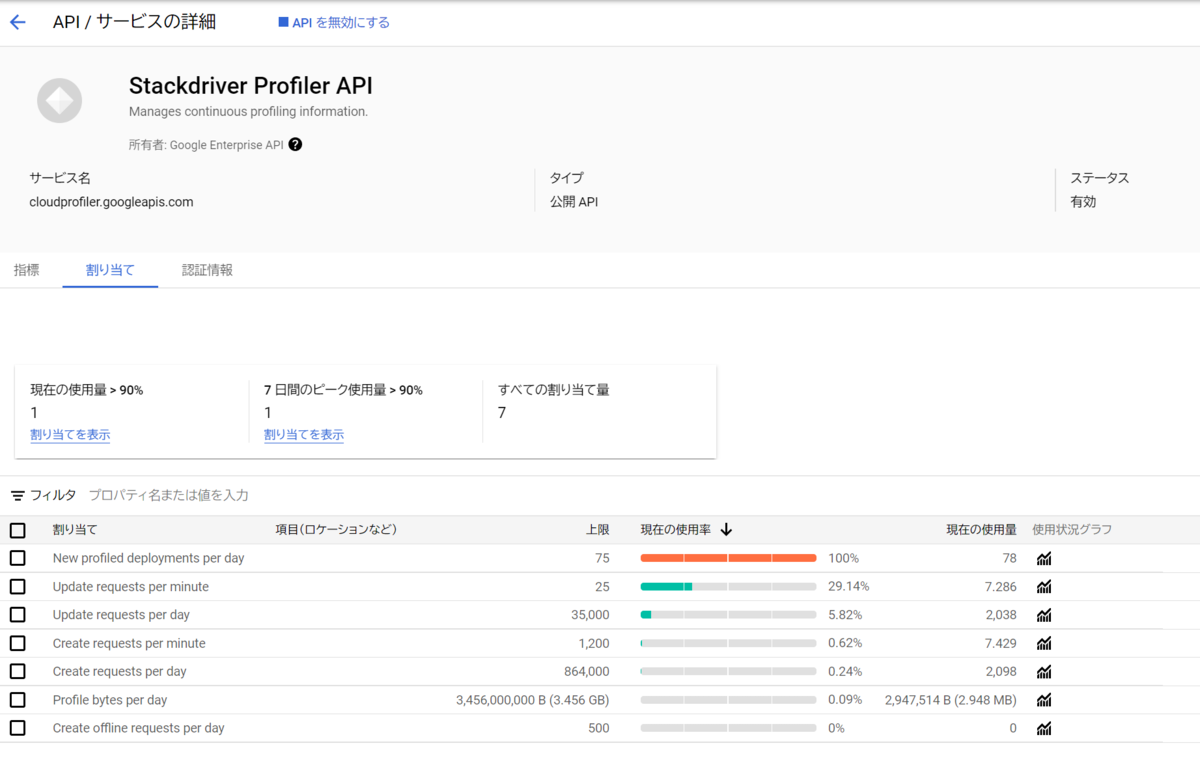The height and width of the screenshot is (765, 1200).
Task: Select the 割り当て tab
Action: click(110, 270)
